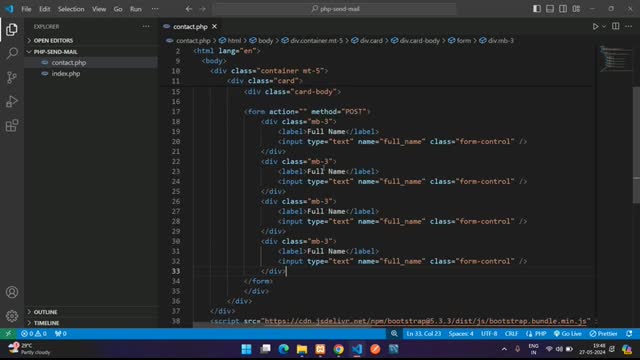Screen dimensions: 640x360
Task: Click the Prettier status bar item
Action: 603,333
